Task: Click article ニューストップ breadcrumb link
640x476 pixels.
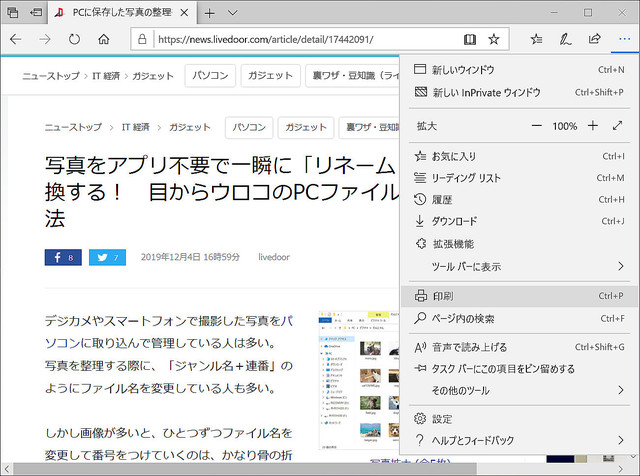Action: 73,127
